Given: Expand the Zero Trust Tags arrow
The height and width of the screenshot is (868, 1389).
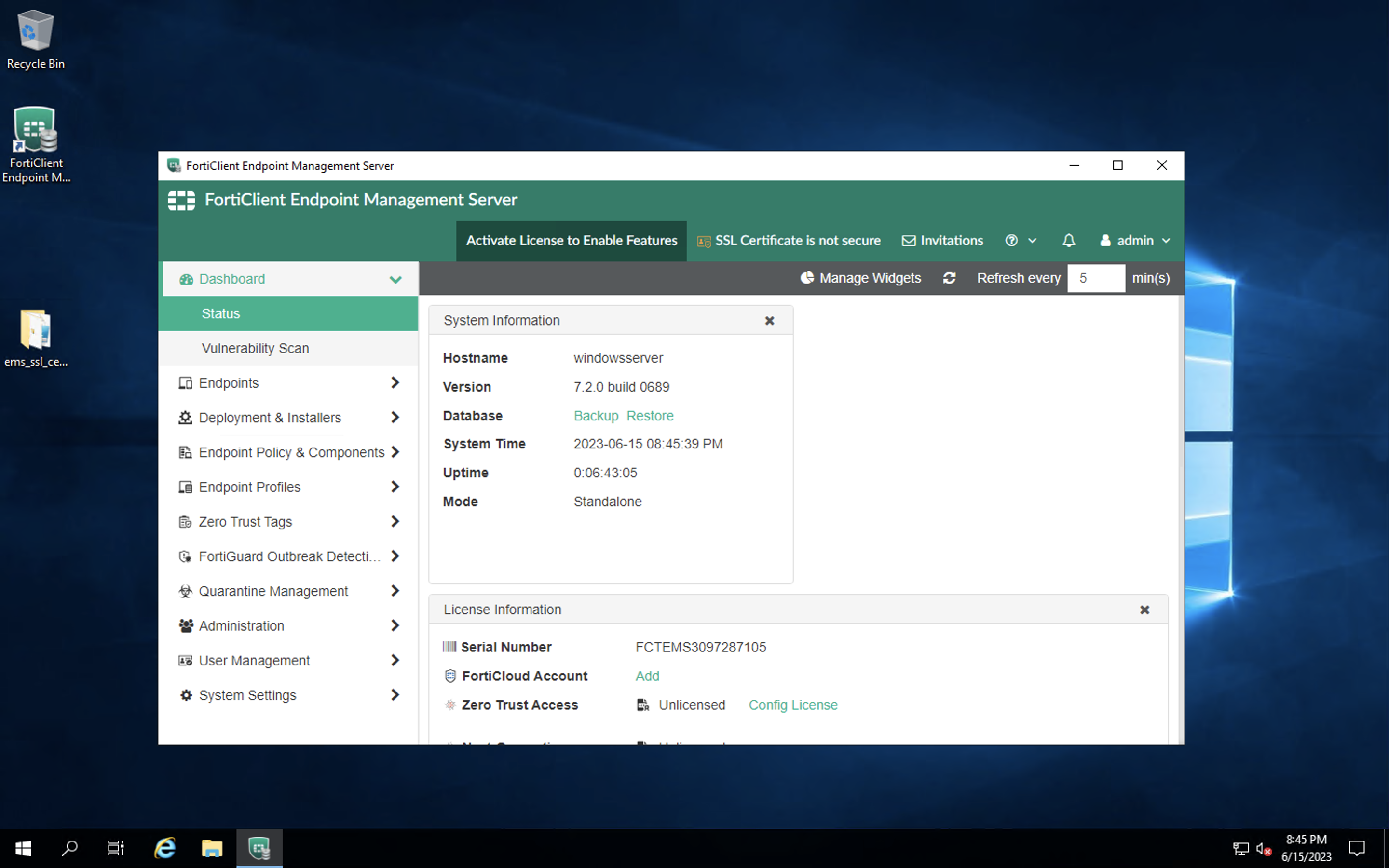Looking at the screenshot, I should 395,521.
